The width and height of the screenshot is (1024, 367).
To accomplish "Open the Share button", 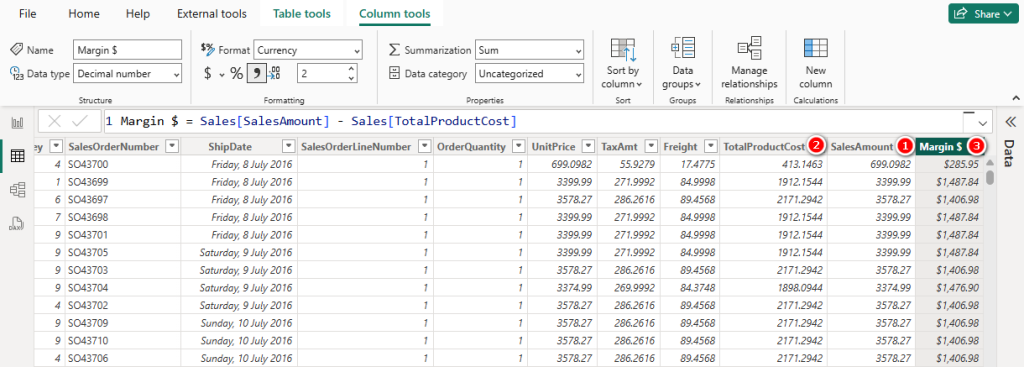I will (x=982, y=14).
